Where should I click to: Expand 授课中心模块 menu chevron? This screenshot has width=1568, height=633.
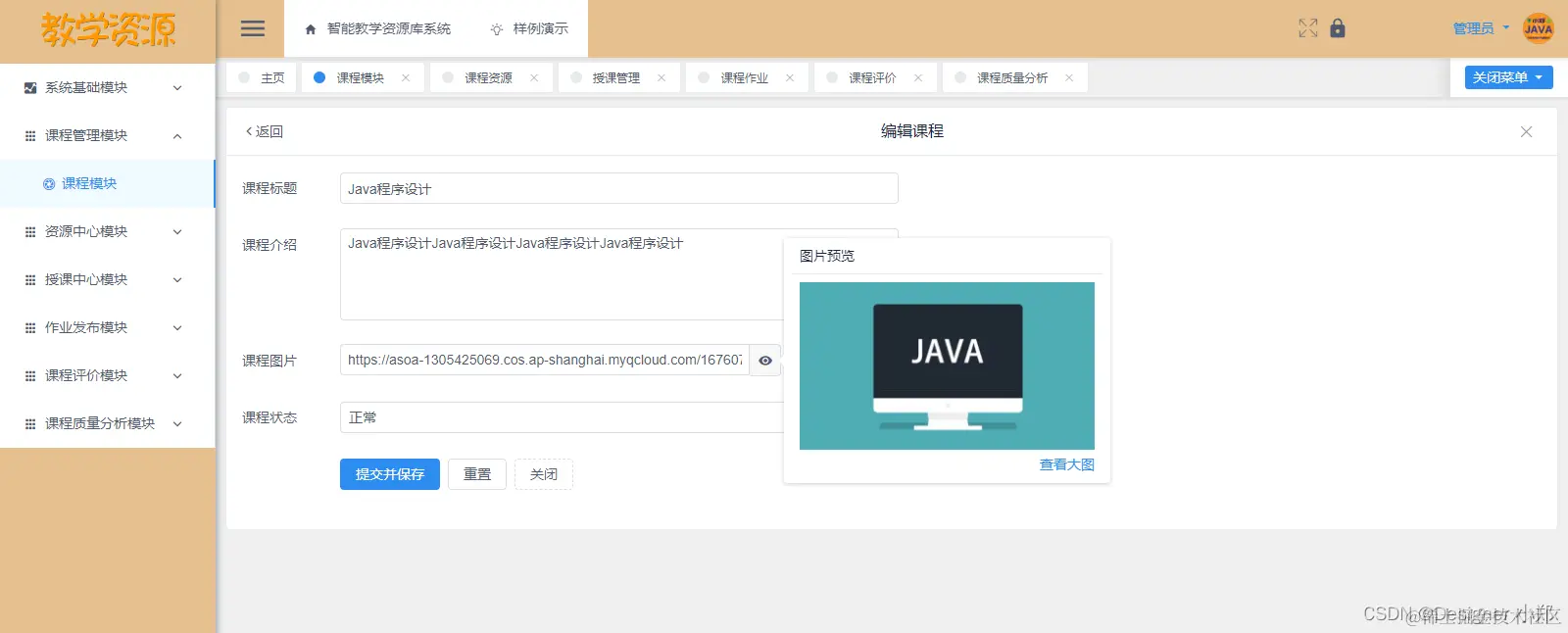pyautogui.click(x=177, y=279)
